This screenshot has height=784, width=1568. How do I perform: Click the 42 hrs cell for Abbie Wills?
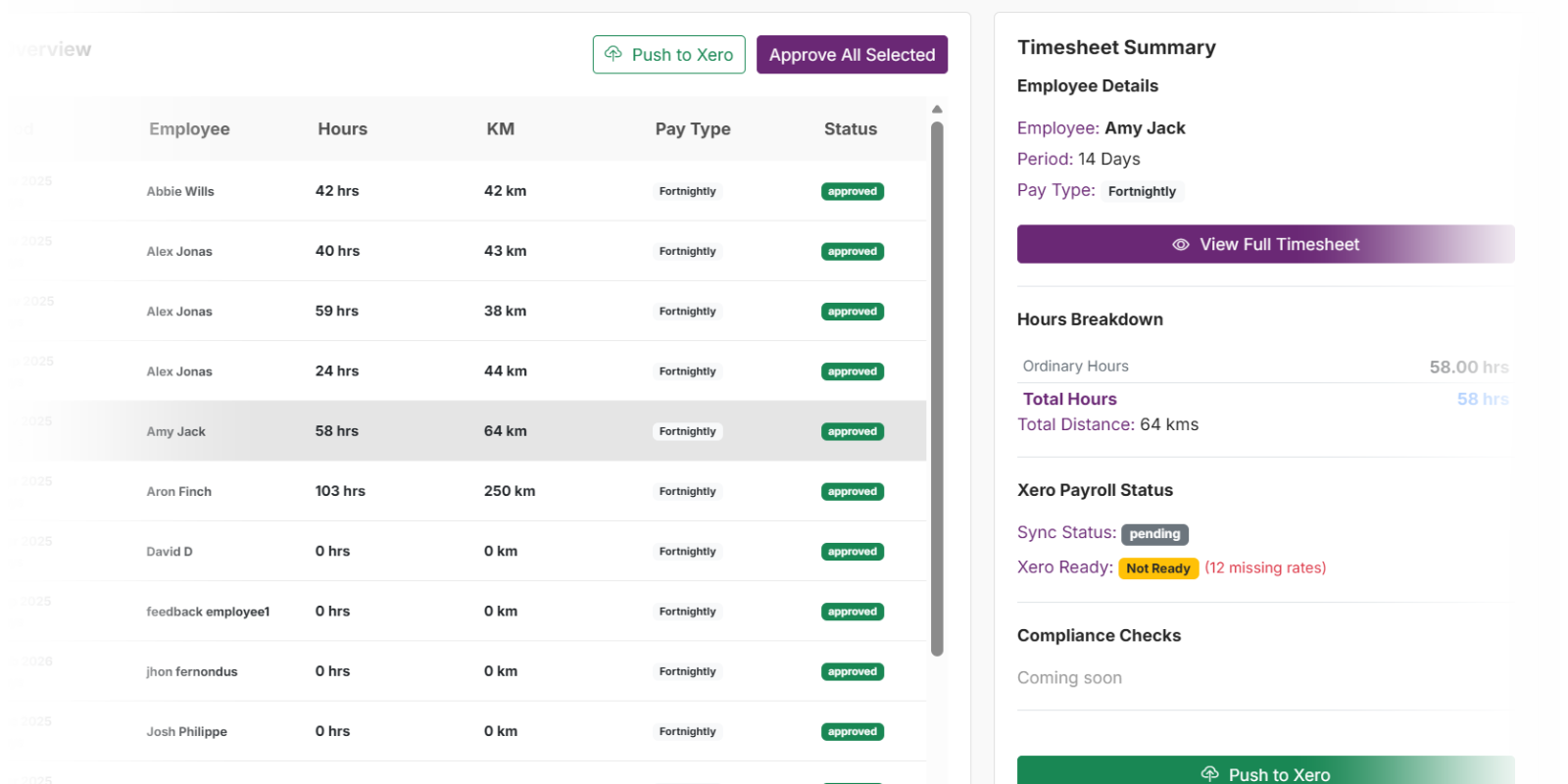click(337, 190)
